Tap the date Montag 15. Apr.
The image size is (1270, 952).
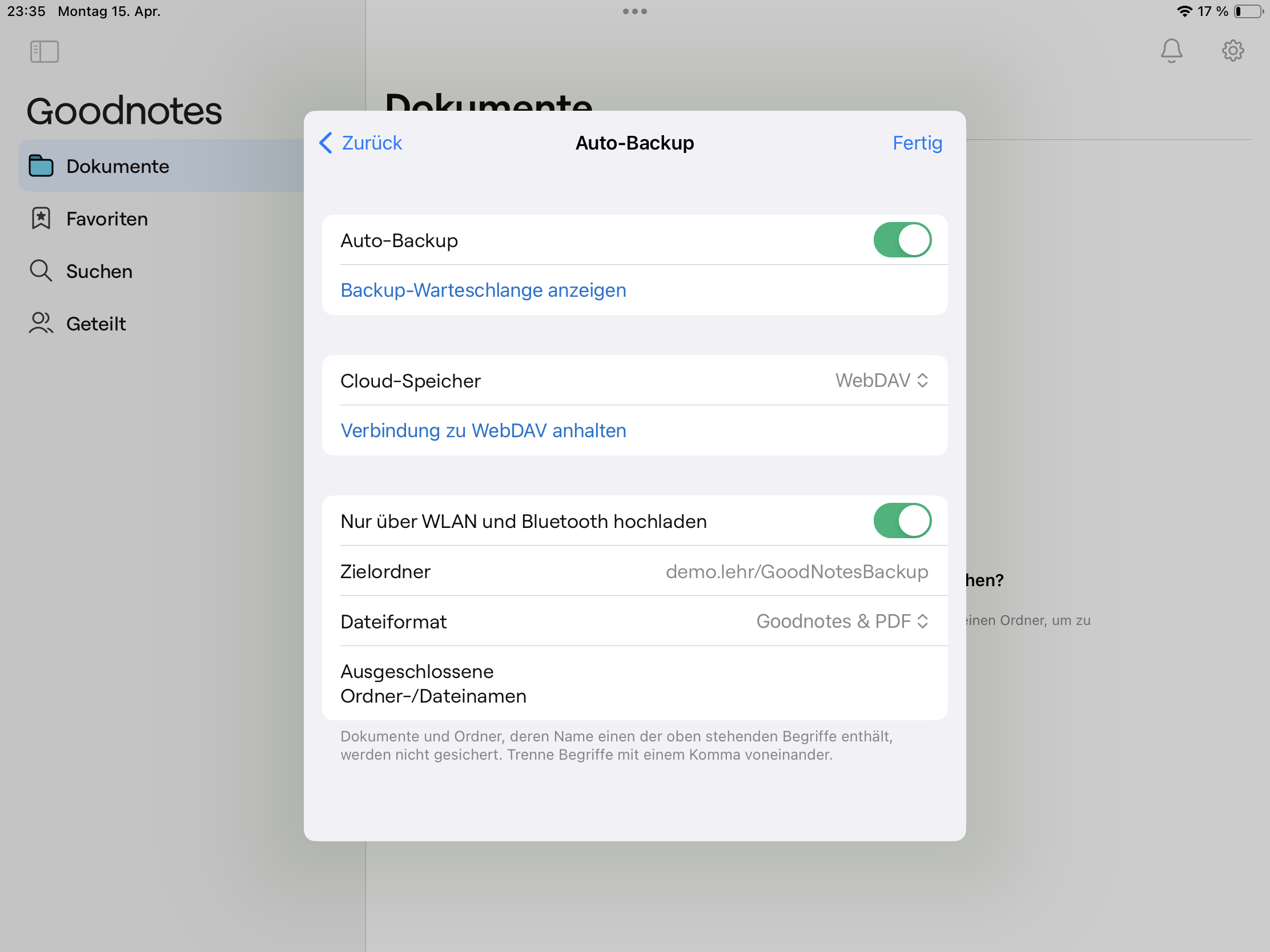tap(109, 11)
